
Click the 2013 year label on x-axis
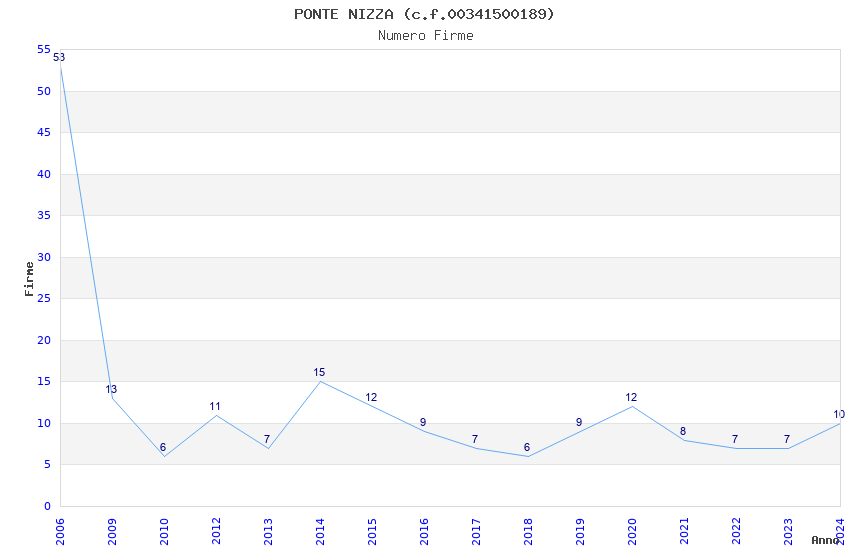[268, 531]
